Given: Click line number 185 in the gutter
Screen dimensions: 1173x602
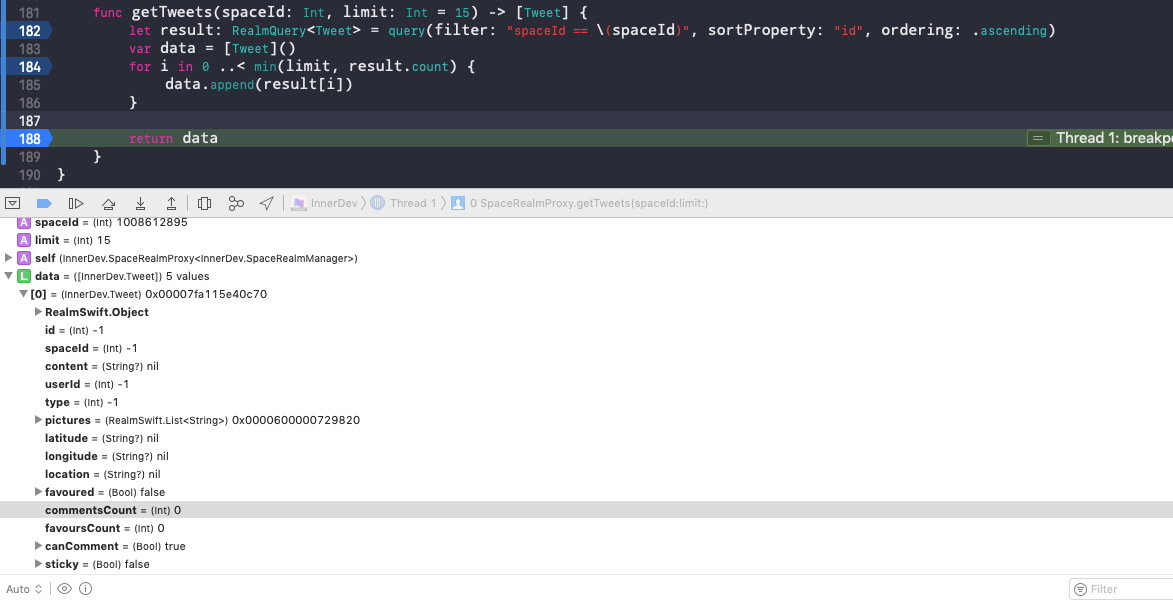Looking at the screenshot, I should tap(28, 85).
